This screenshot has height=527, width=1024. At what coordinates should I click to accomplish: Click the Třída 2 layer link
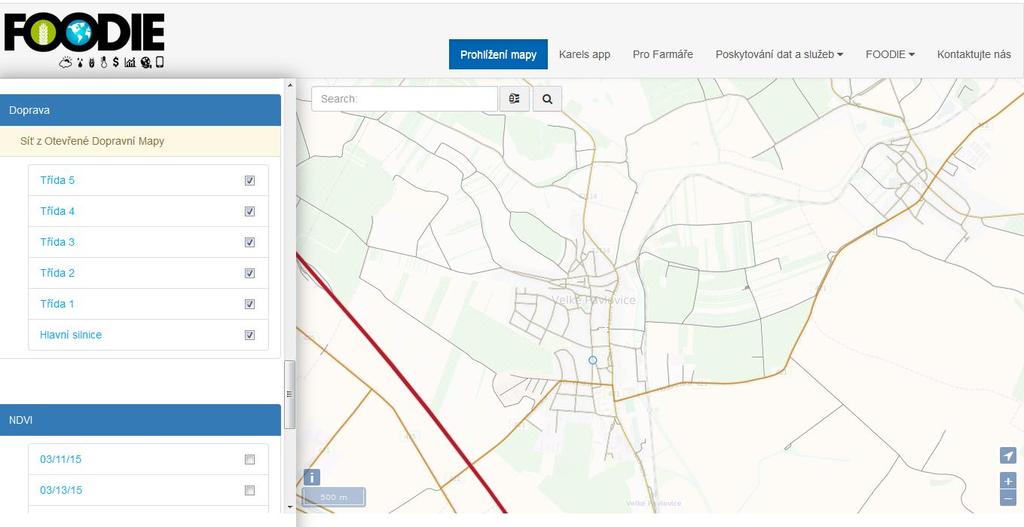[x=57, y=273]
